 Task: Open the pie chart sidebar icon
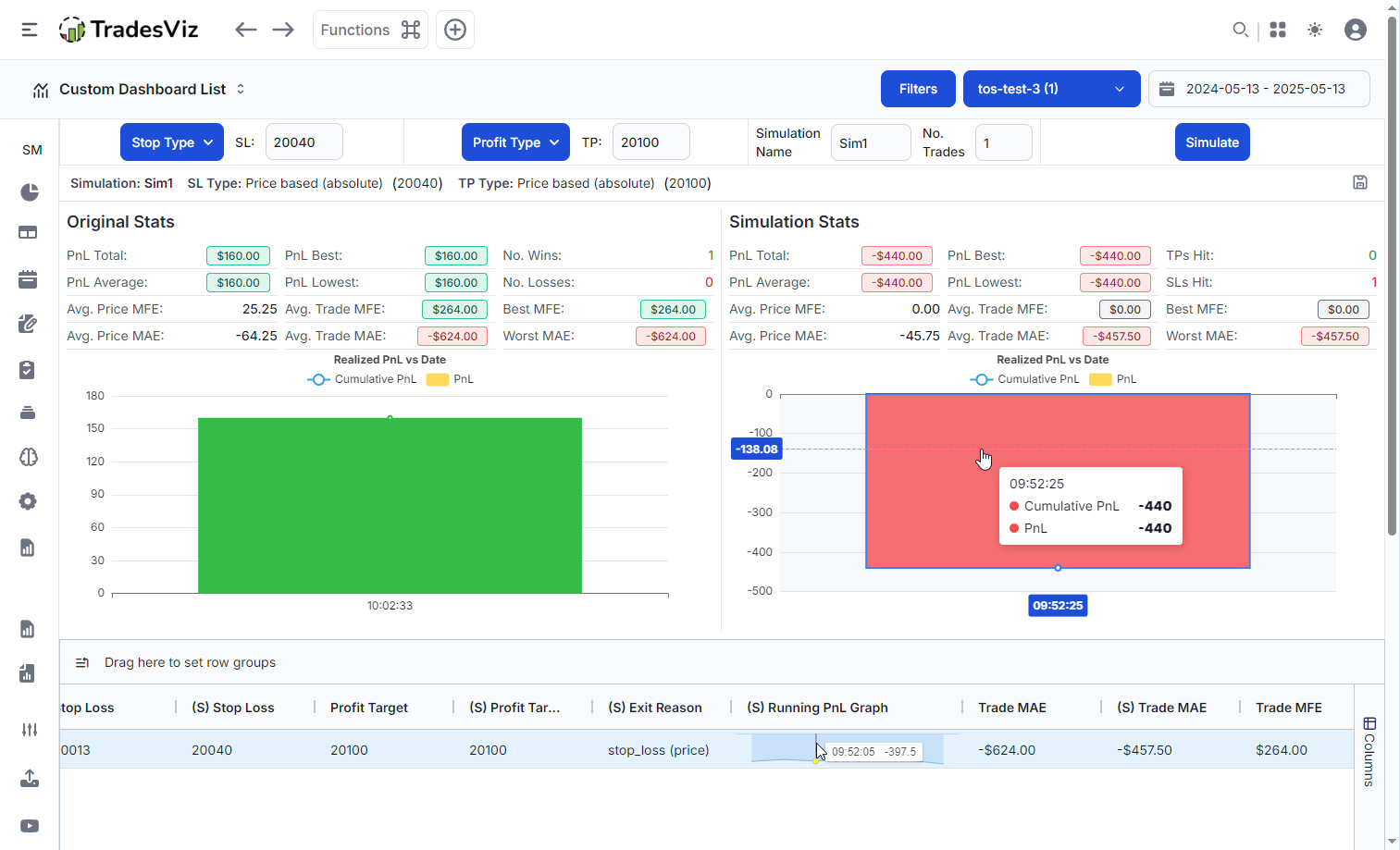click(x=29, y=191)
